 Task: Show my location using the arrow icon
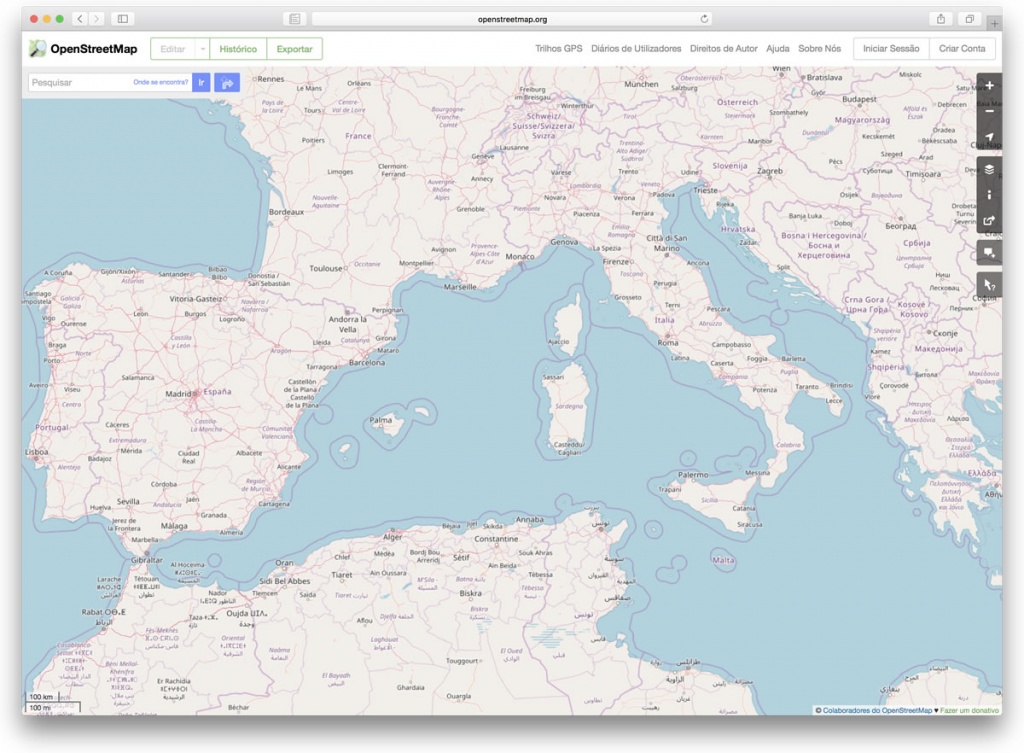pyautogui.click(x=989, y=137)
